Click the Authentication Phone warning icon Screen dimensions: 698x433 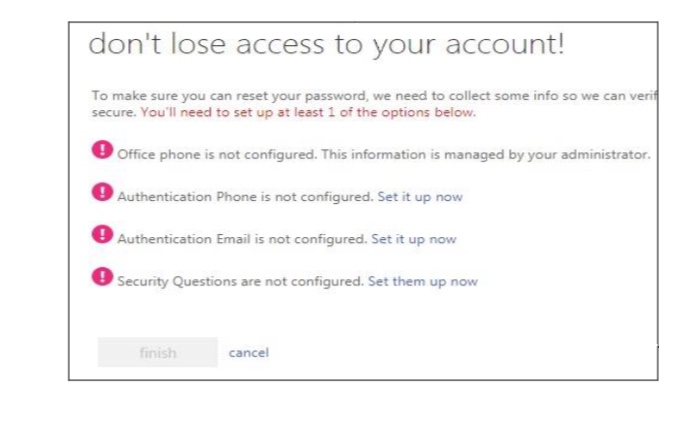(102, 192)
